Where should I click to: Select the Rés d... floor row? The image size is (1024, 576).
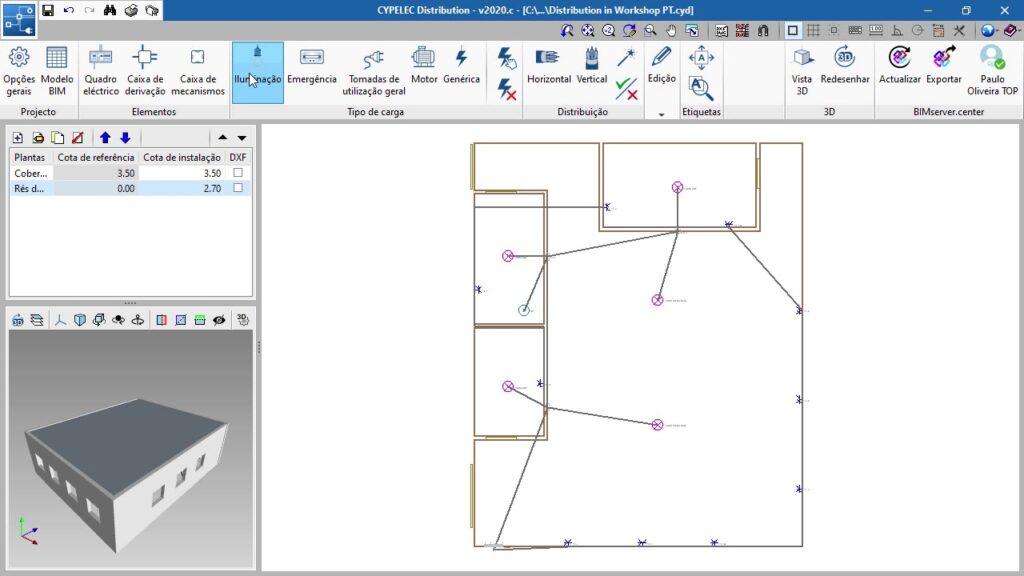[x=30, y=188]
